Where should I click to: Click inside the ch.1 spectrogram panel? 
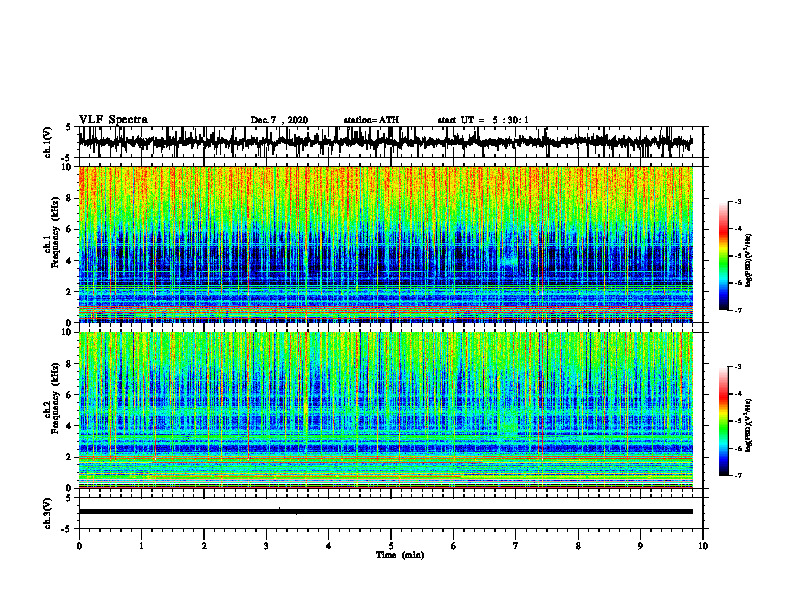pos(385,244)
